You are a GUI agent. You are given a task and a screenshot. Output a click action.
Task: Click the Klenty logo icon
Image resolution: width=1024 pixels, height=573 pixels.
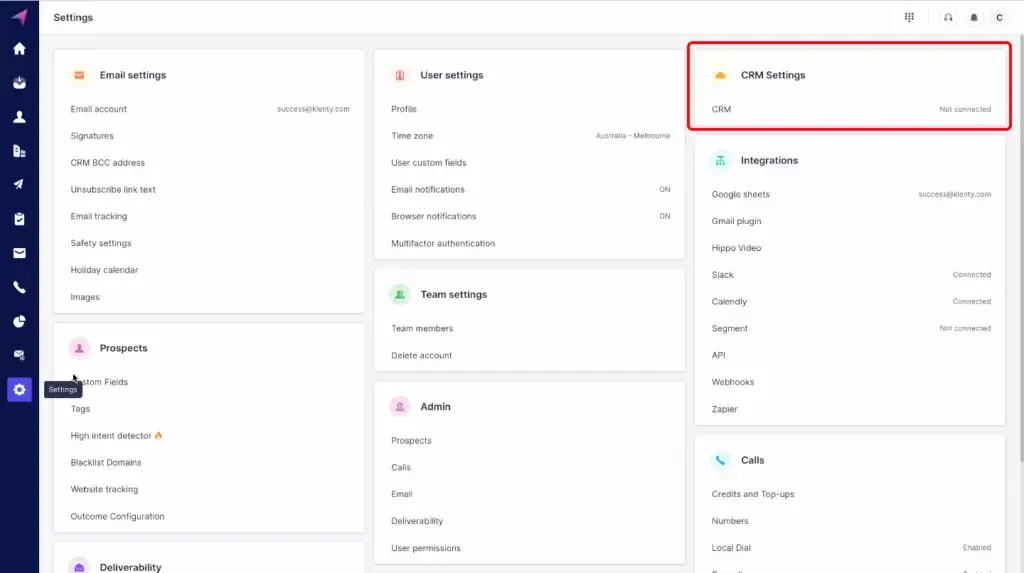20,17
